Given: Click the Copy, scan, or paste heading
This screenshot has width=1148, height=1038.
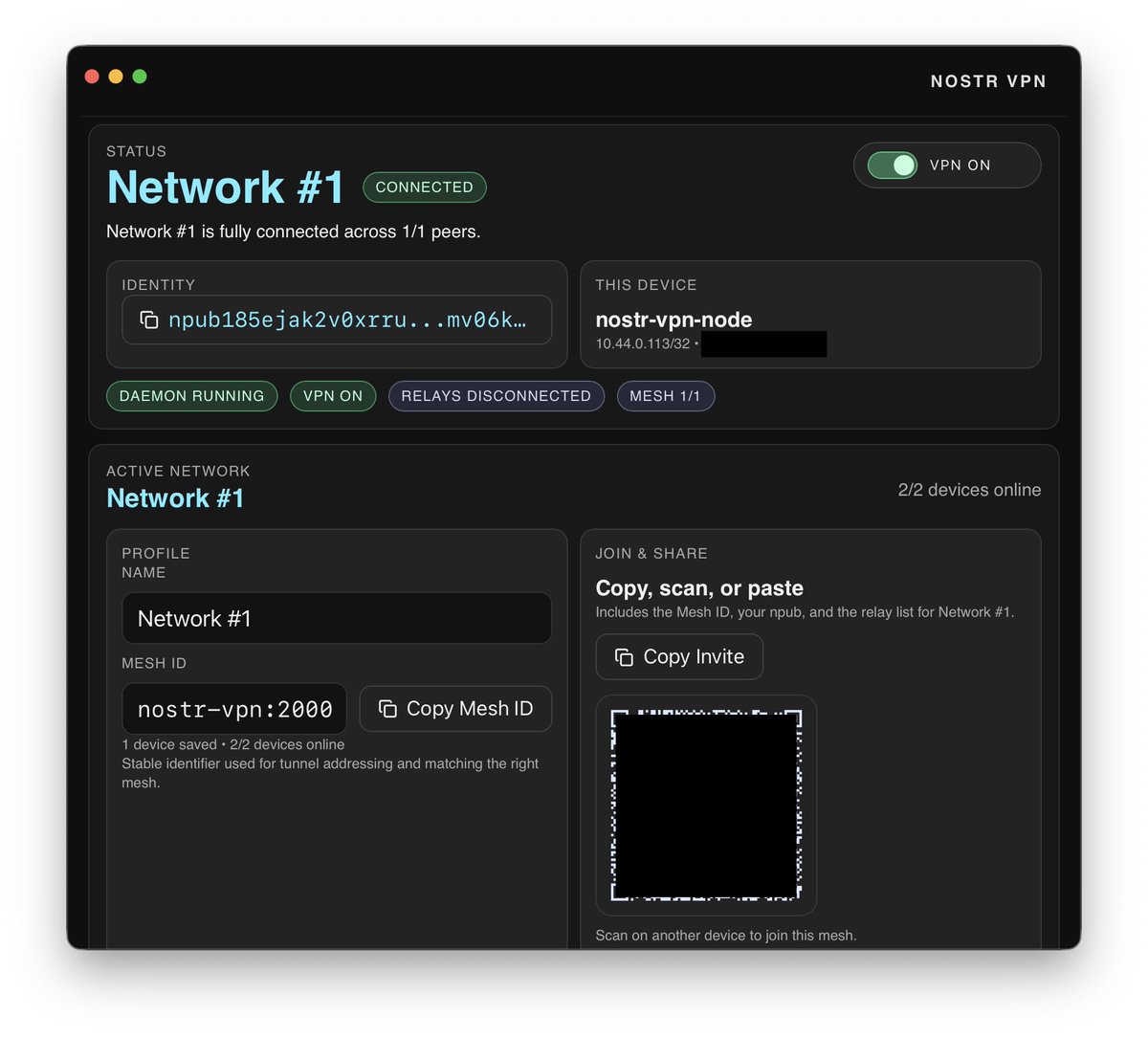Looking at the screenshot, I should pyautogui.click(x=699, y=588).
